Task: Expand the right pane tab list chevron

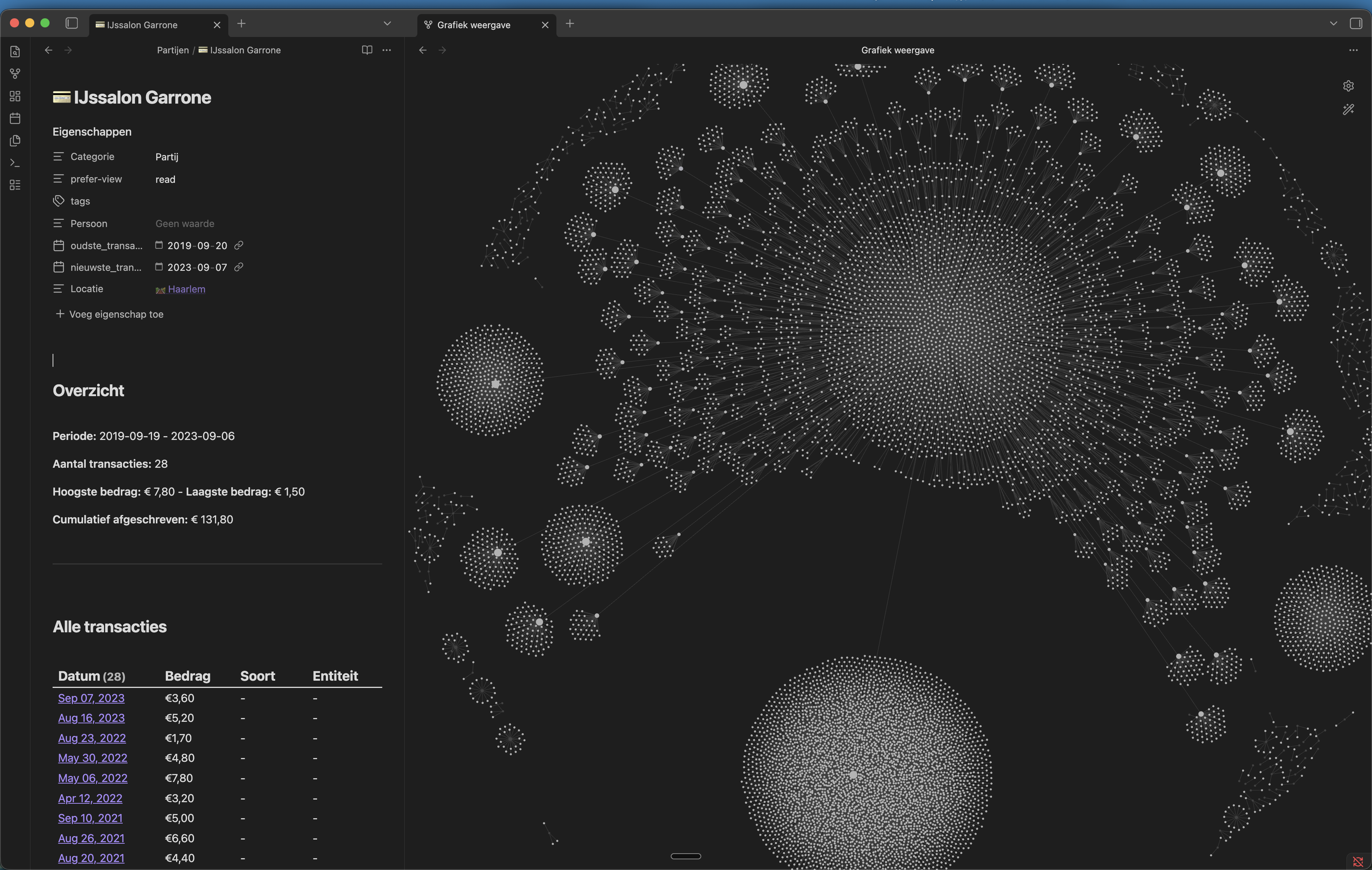Action: [1333, 23]
